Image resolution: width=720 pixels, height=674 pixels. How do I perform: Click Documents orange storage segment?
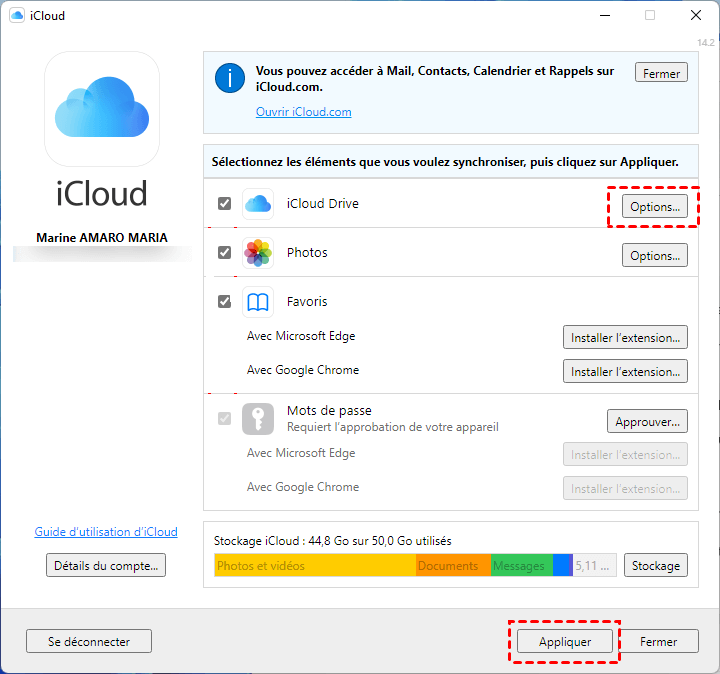(453, 565)
